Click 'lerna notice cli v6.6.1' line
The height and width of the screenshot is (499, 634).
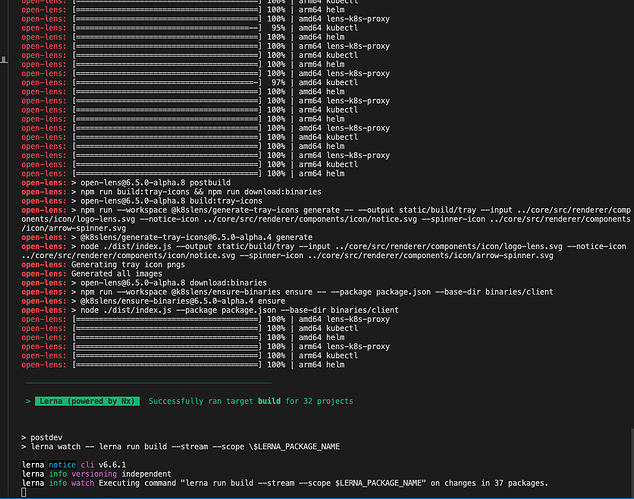click(x=74, y=465)
